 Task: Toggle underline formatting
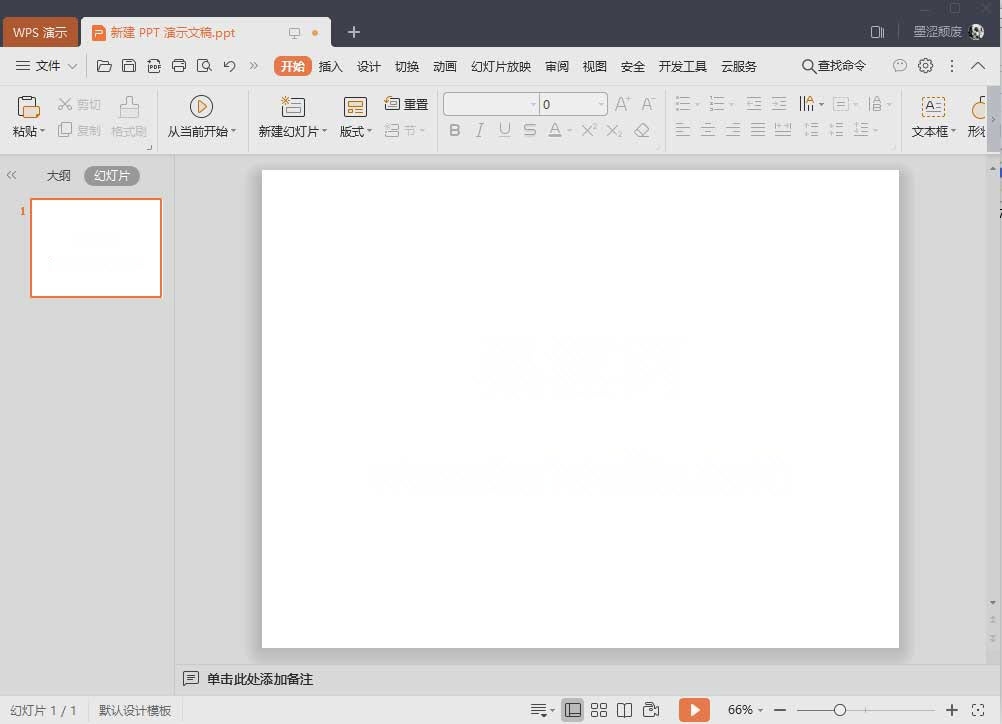click(505, 130)
